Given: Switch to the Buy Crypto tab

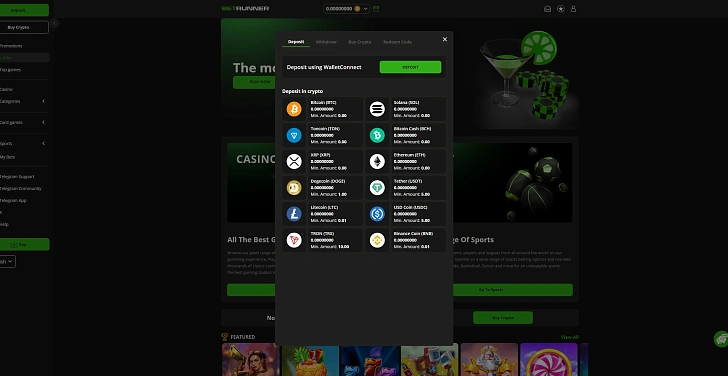Looking at the screenshot, I should click(360, 42).
